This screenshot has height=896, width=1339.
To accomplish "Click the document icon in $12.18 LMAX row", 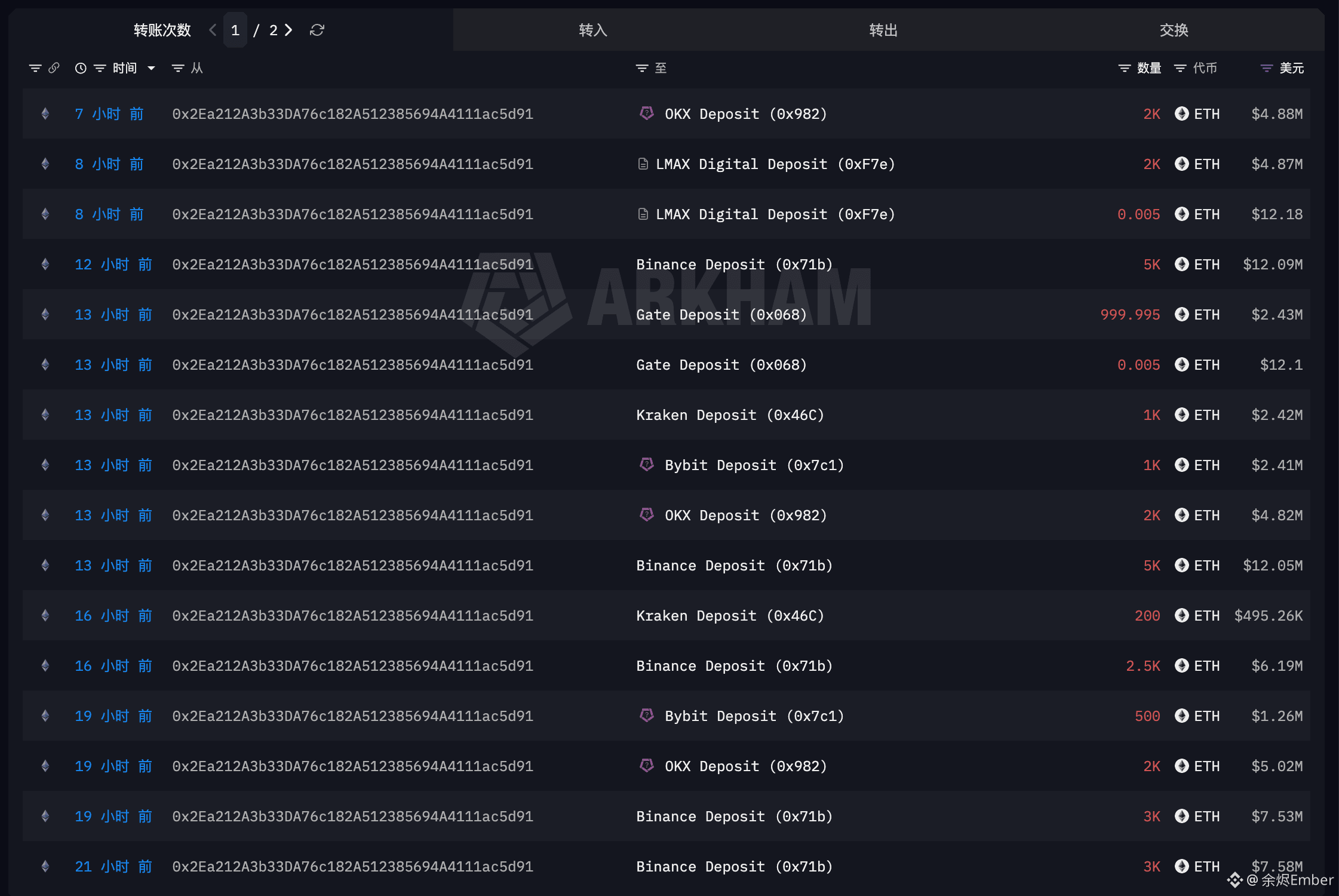I will point(643,214).
